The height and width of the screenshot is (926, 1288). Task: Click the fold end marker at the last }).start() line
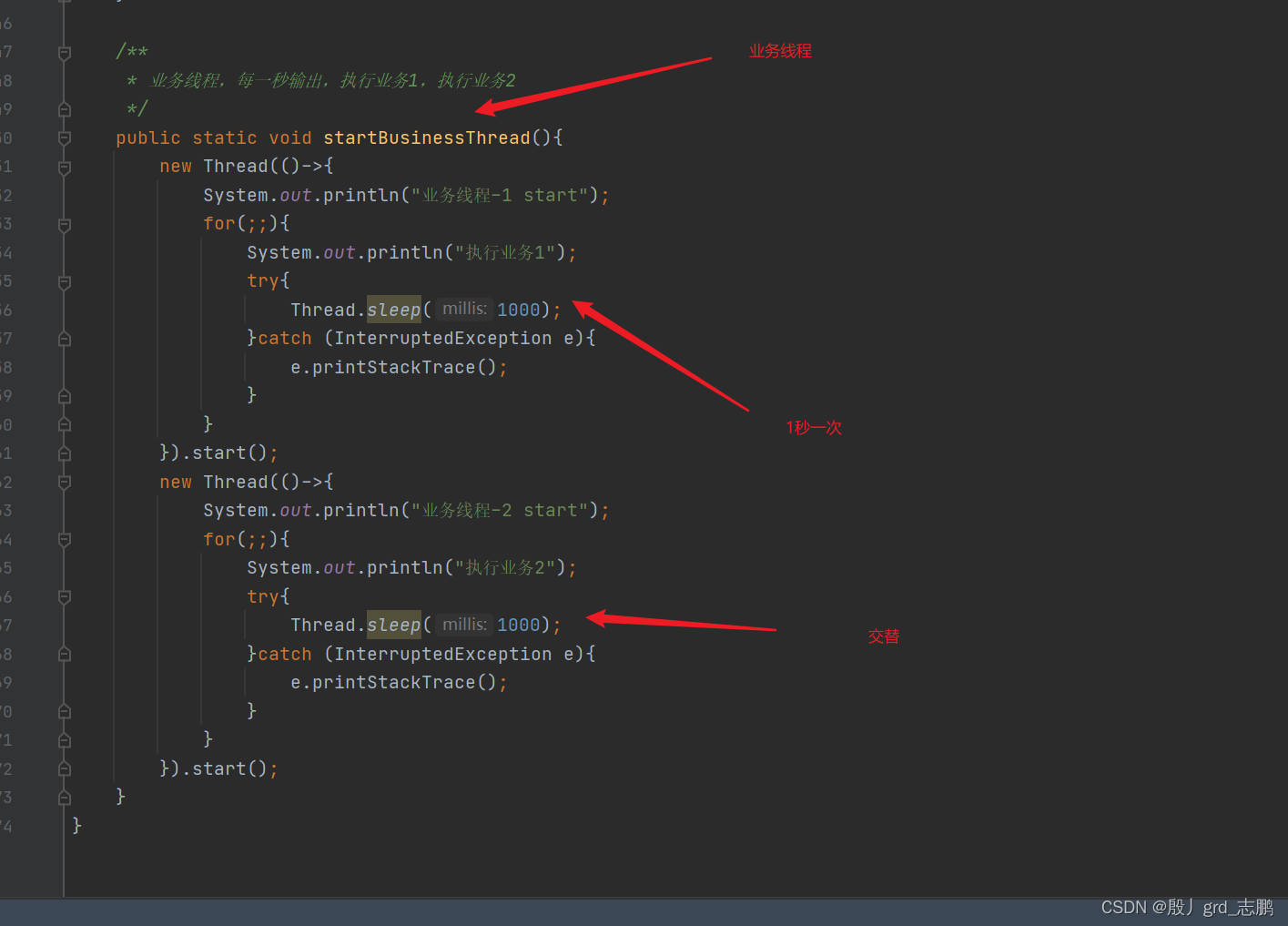(65, 769)
